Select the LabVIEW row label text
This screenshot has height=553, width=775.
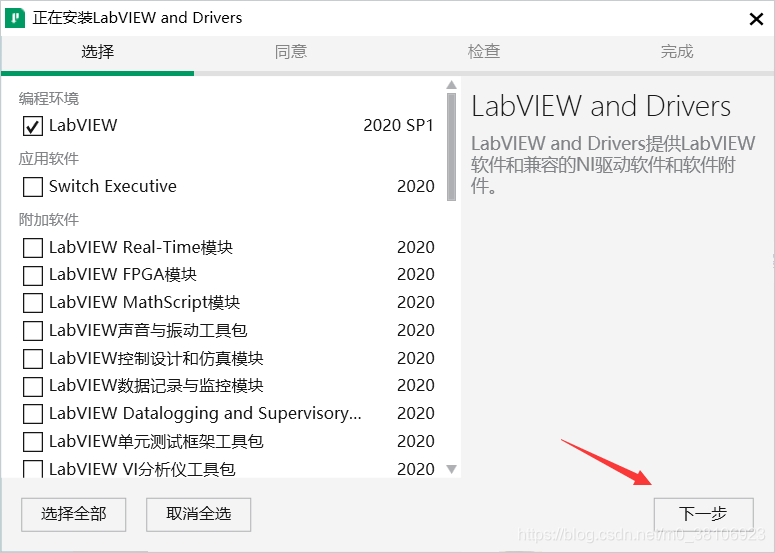(x=83, y=126)
